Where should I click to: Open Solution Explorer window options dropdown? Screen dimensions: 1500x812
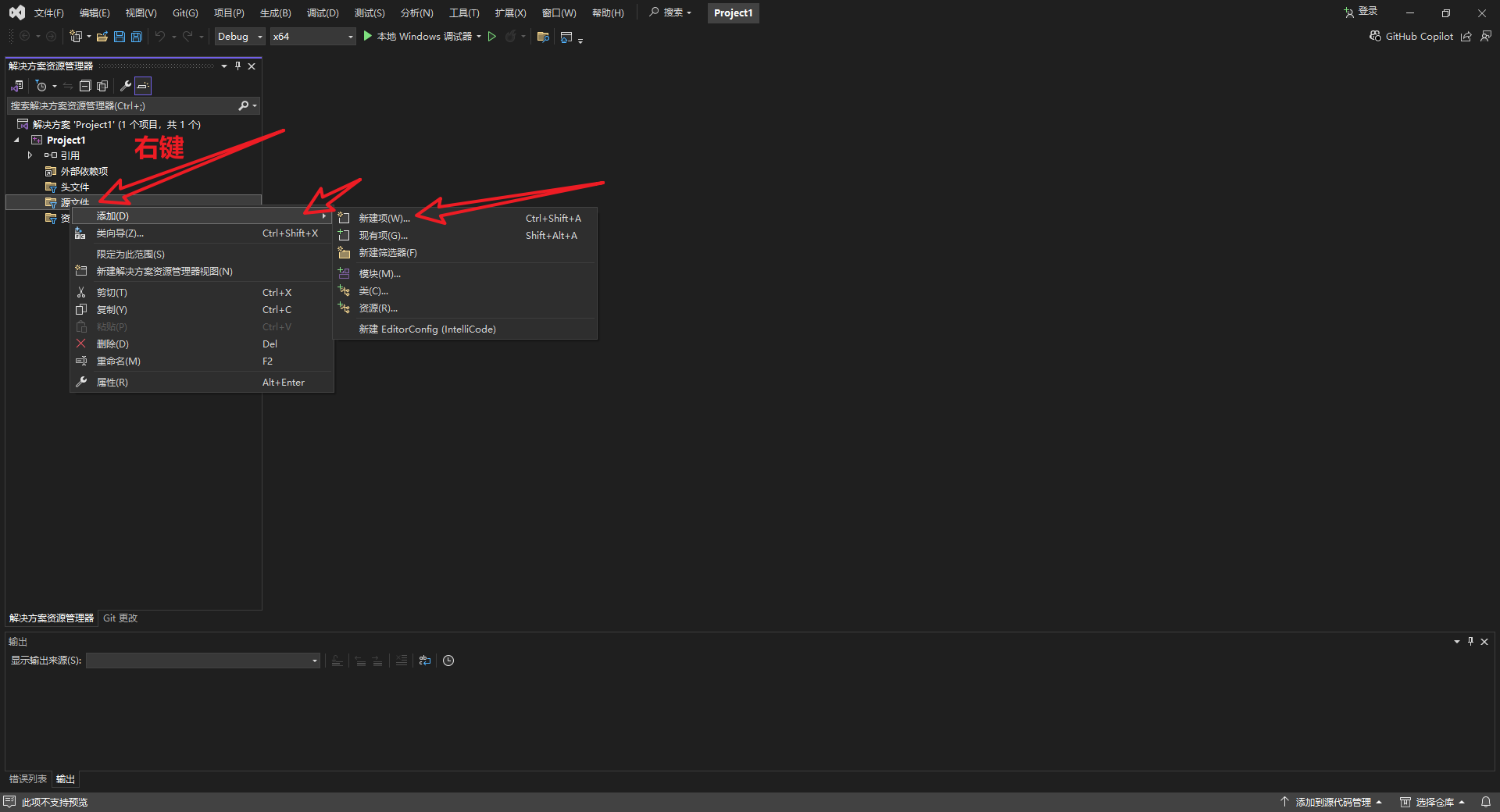tap(224, 66)
